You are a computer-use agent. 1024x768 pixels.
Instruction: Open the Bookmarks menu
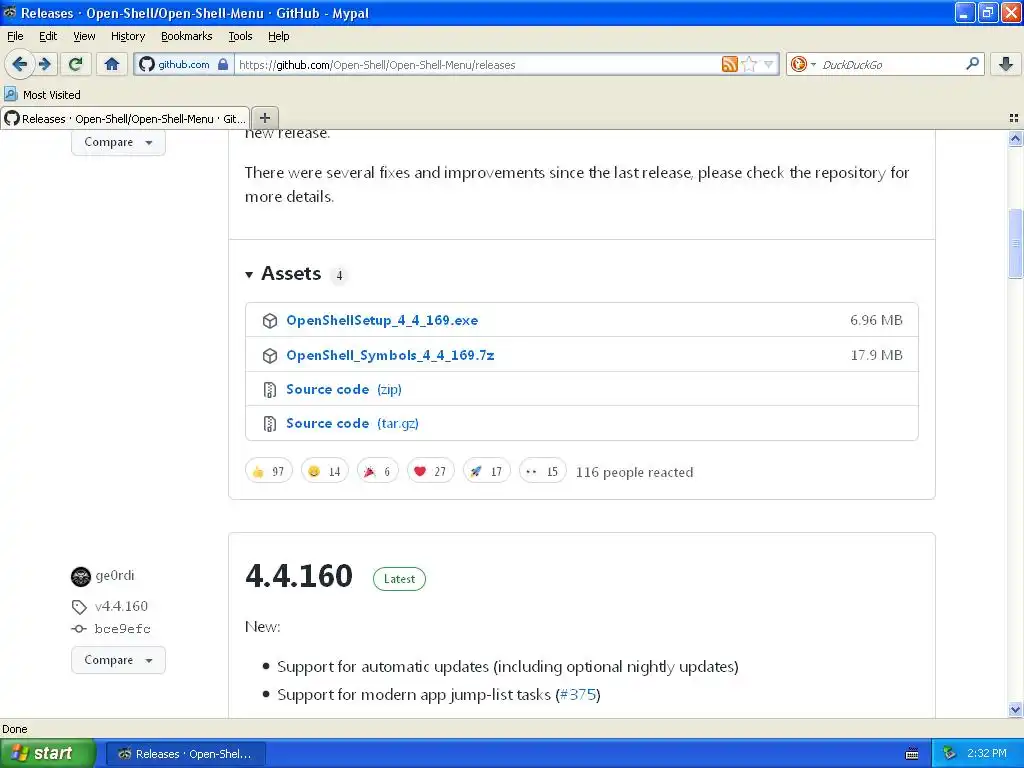186,36
